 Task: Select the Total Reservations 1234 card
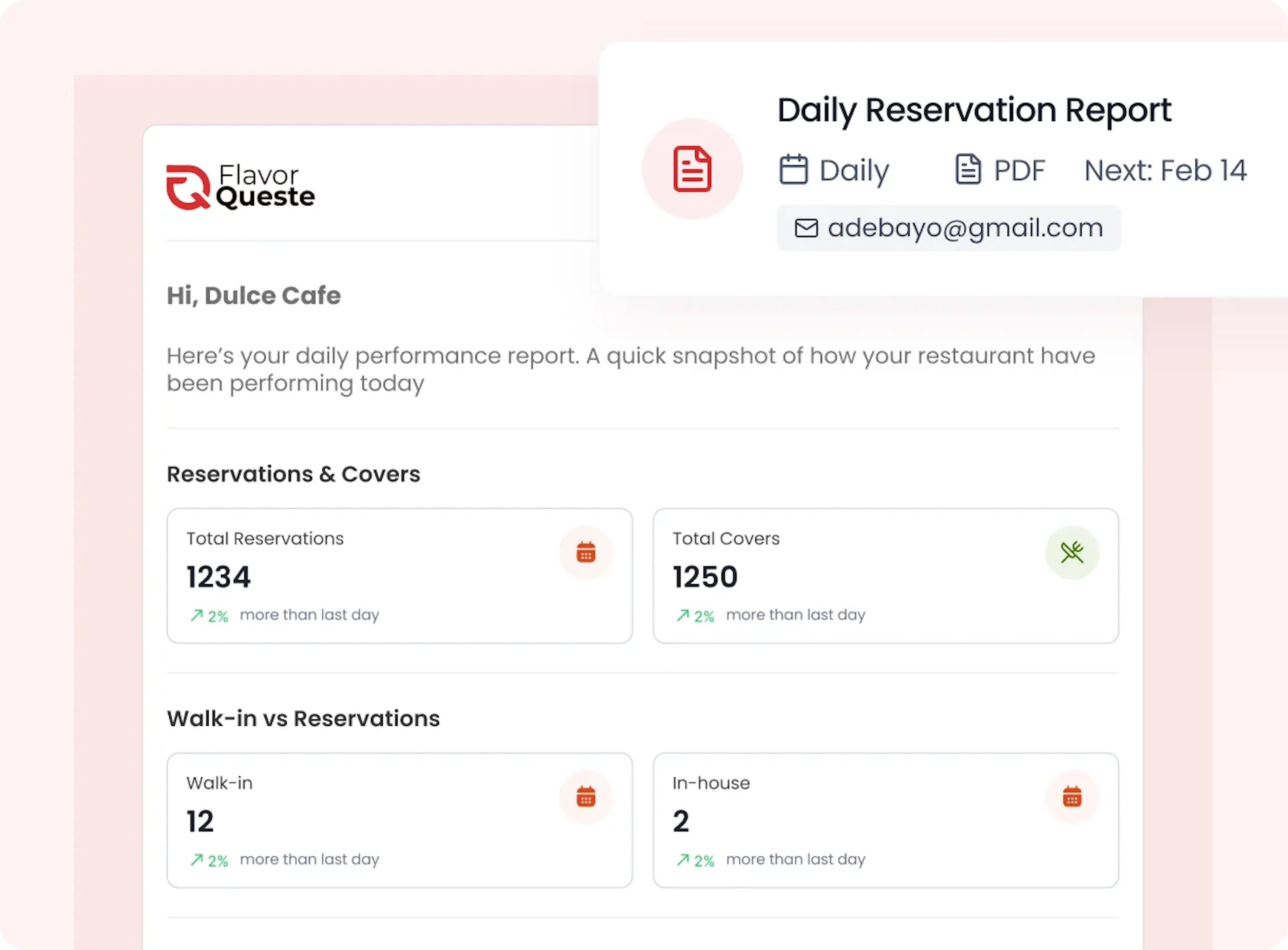[x=399, y=576]
